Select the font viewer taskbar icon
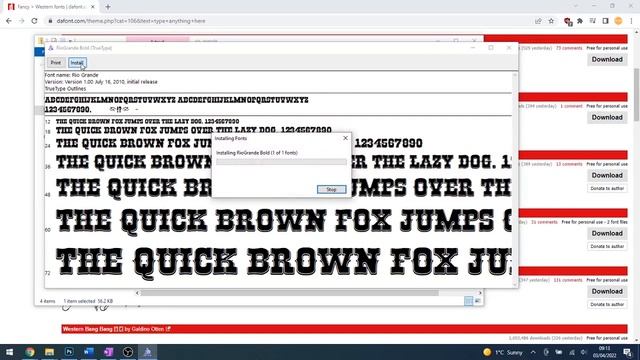The height and width of the screenshot is (360, 640). point(147,352)
